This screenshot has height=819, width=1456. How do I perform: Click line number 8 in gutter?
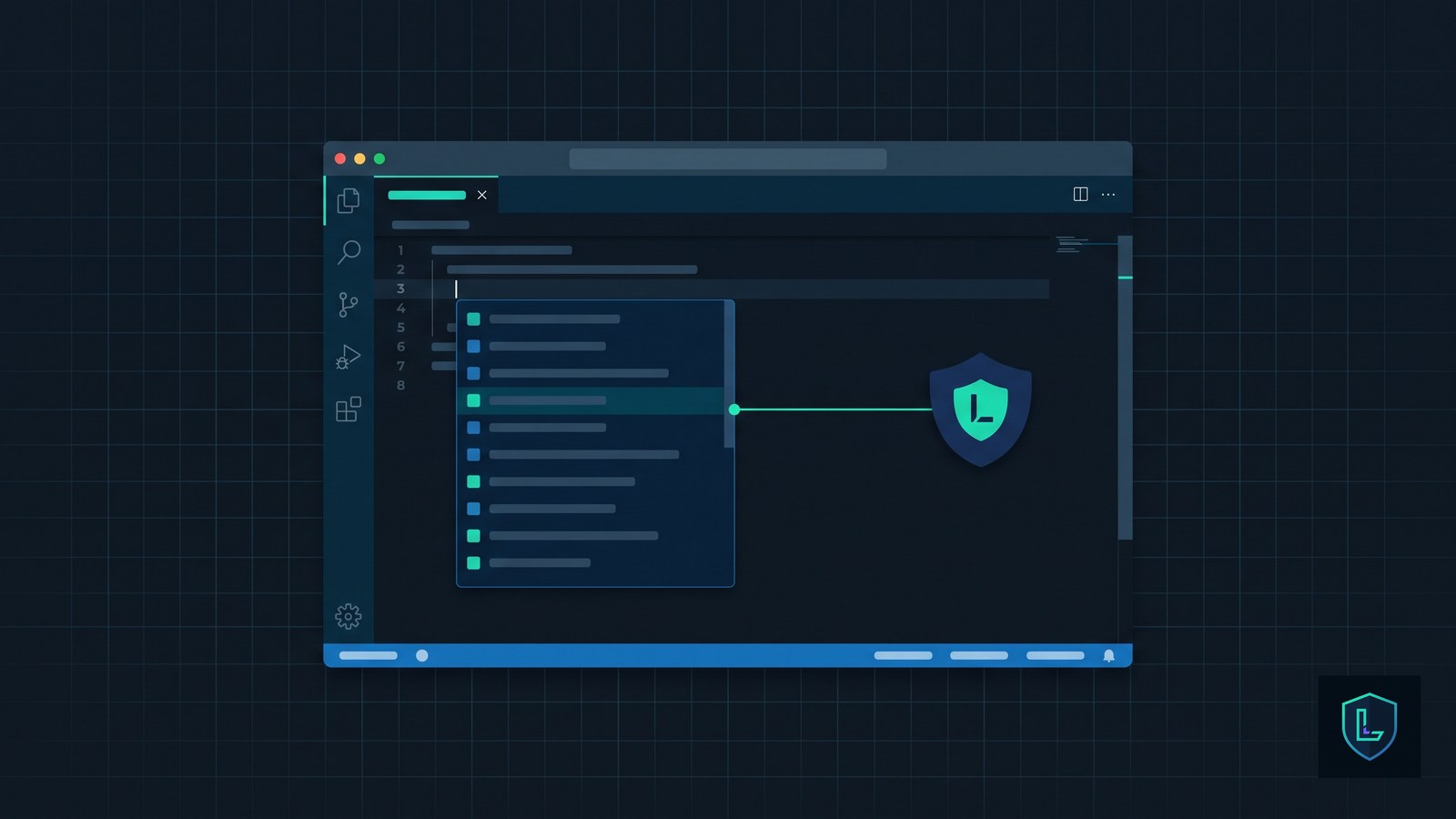click(400, 385)
